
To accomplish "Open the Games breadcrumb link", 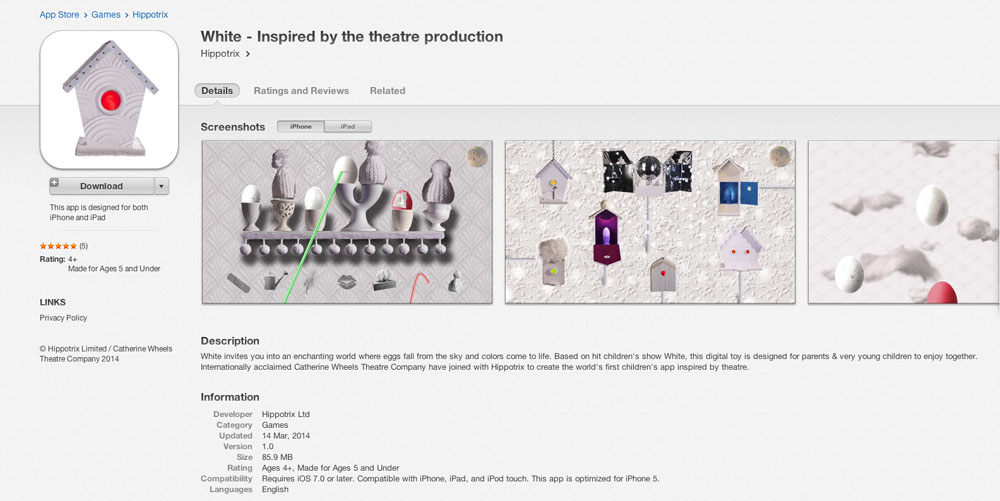I will click(106, 15).
